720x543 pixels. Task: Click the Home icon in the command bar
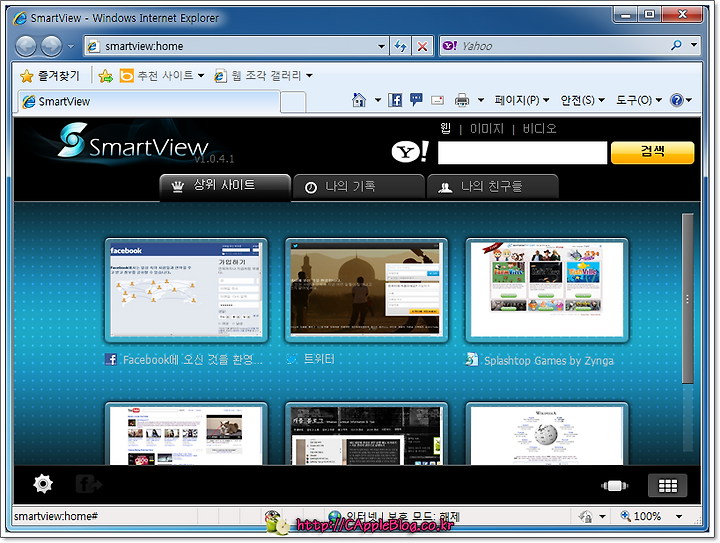tap(359, 100)
